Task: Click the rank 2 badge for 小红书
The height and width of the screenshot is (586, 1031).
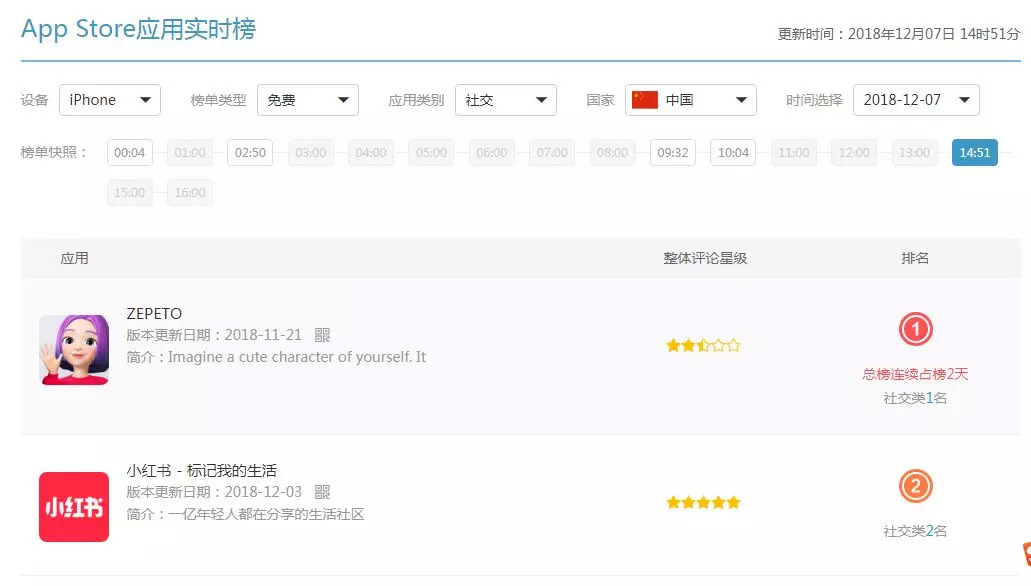Action: click(x=915, y=487)
